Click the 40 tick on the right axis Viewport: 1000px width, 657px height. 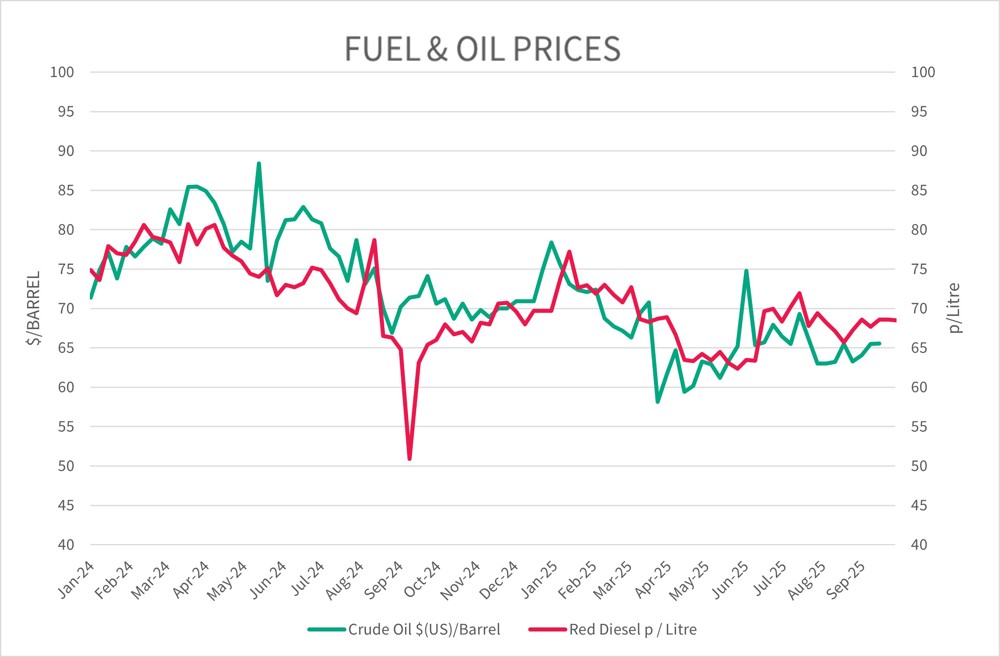(923, 545)
